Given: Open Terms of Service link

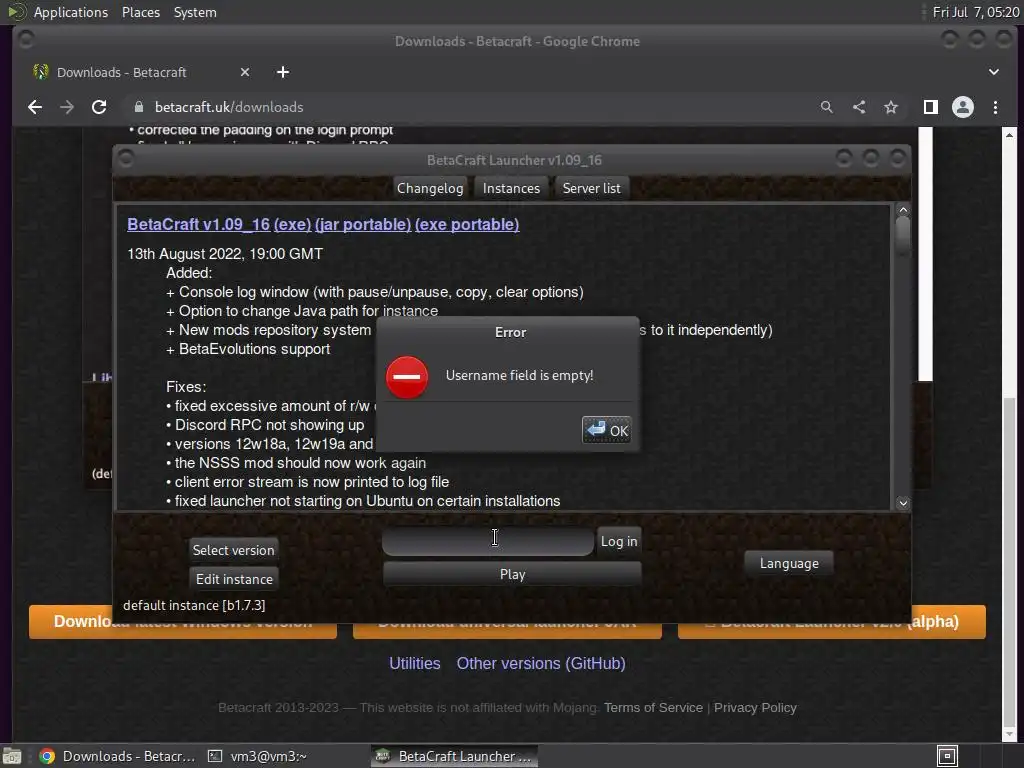Looking at the screenshot, I should point(653,708).
